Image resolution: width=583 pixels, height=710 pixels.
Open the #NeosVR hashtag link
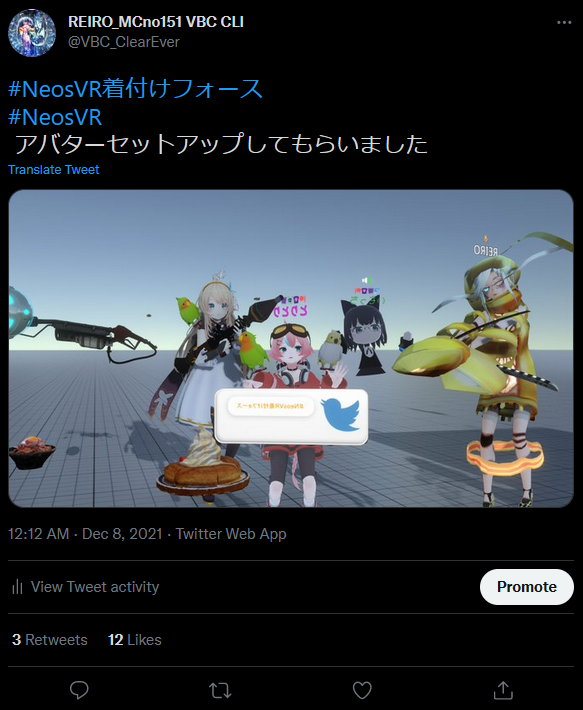click(x=55, y=117)
